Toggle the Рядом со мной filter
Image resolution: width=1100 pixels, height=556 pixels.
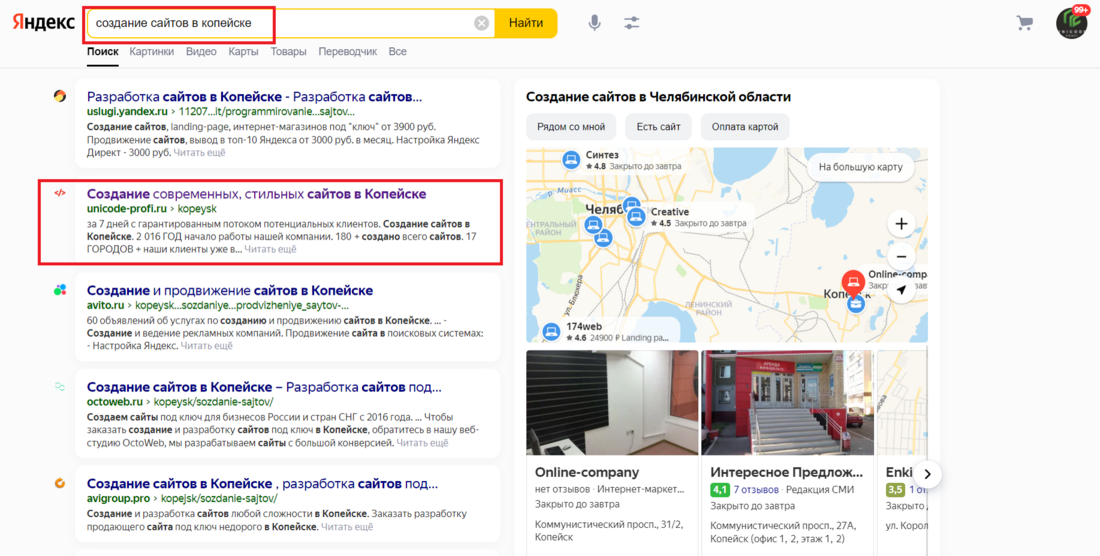tap(571, 127)
